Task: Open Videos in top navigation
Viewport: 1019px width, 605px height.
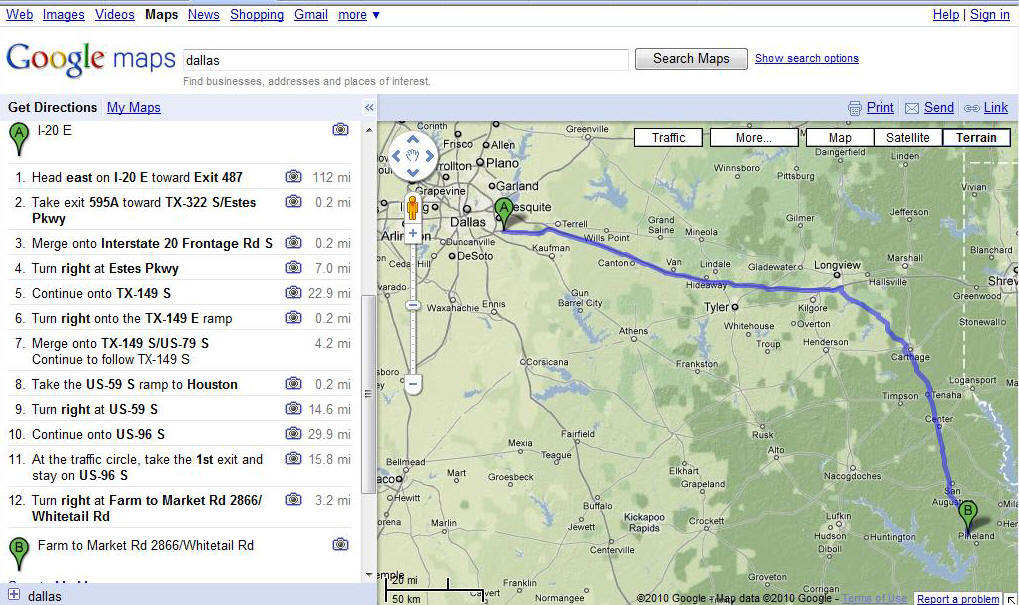Action: click(114, 14)
